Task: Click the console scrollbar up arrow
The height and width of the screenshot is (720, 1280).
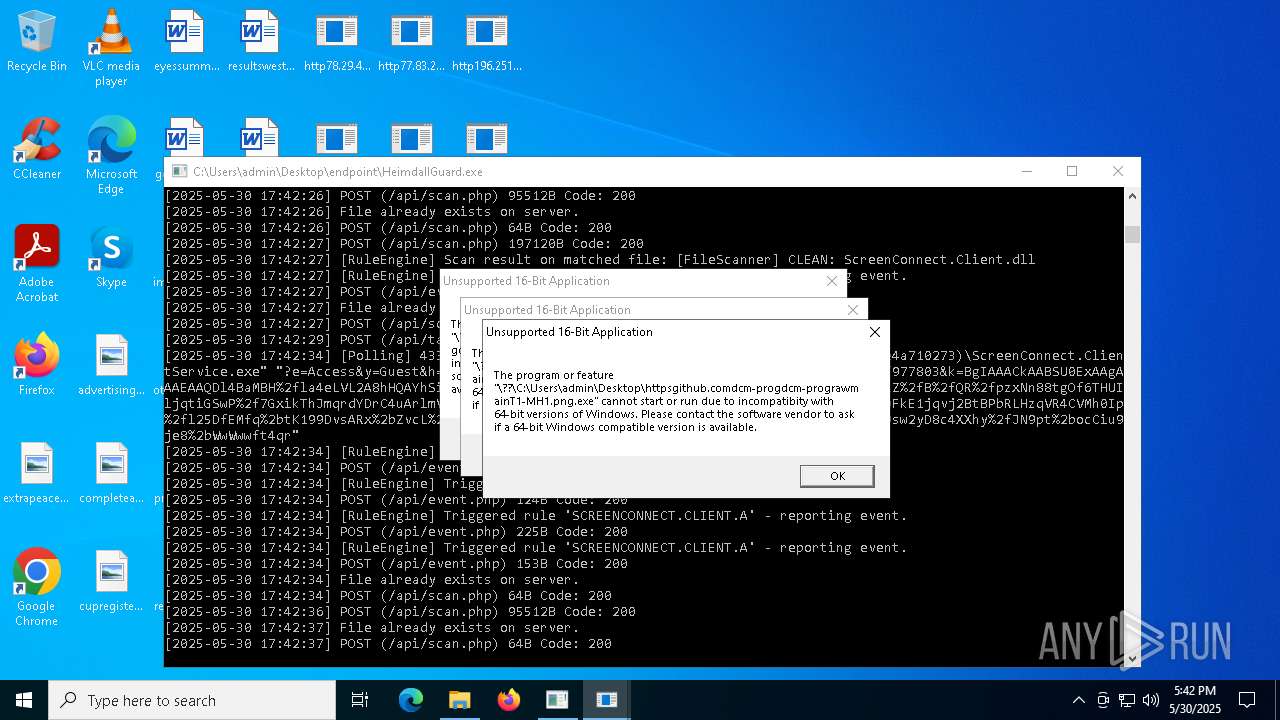Action: tap(1132, 196)
